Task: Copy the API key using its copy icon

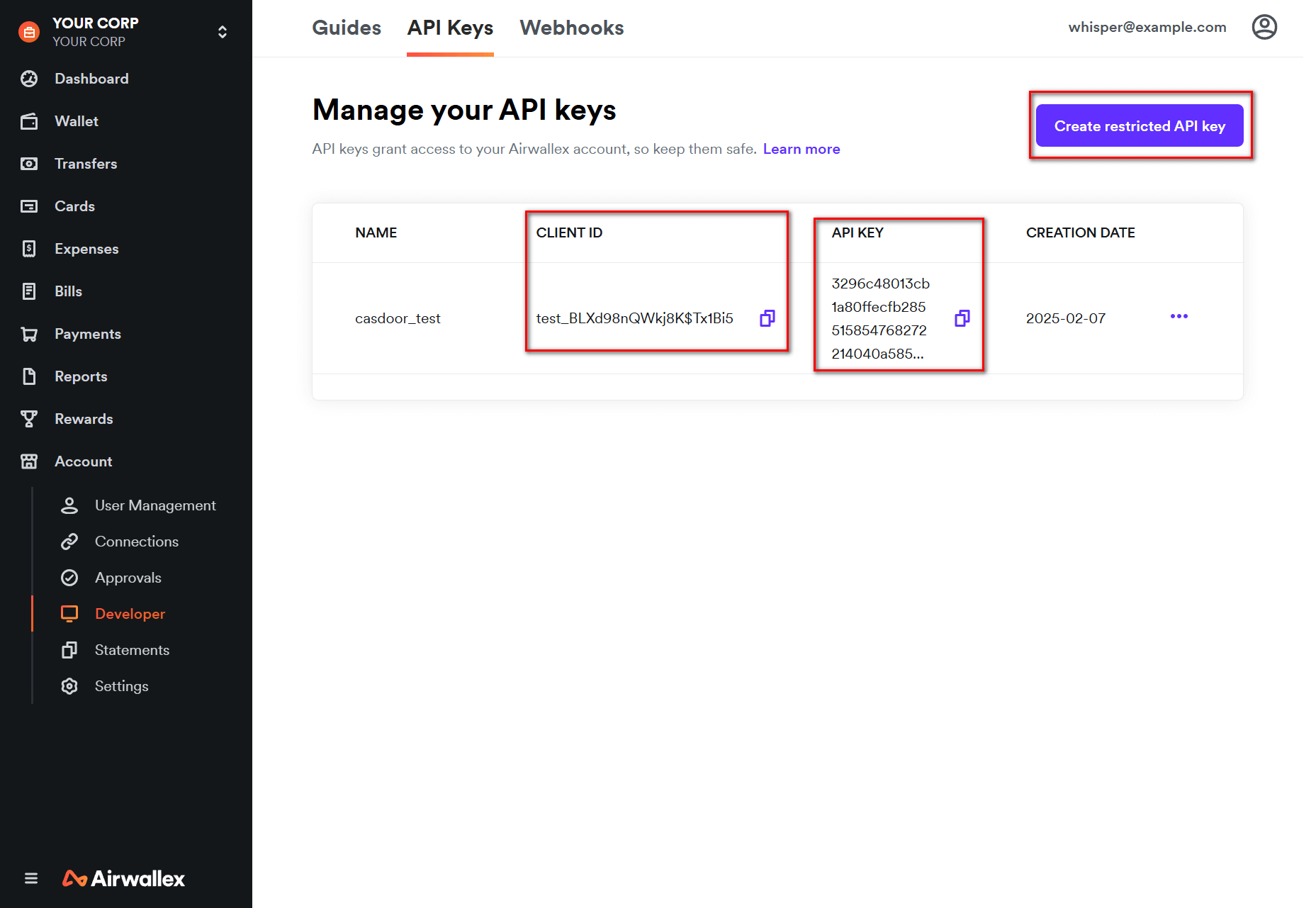Action: pyautogui.click(x=961, y=318)
